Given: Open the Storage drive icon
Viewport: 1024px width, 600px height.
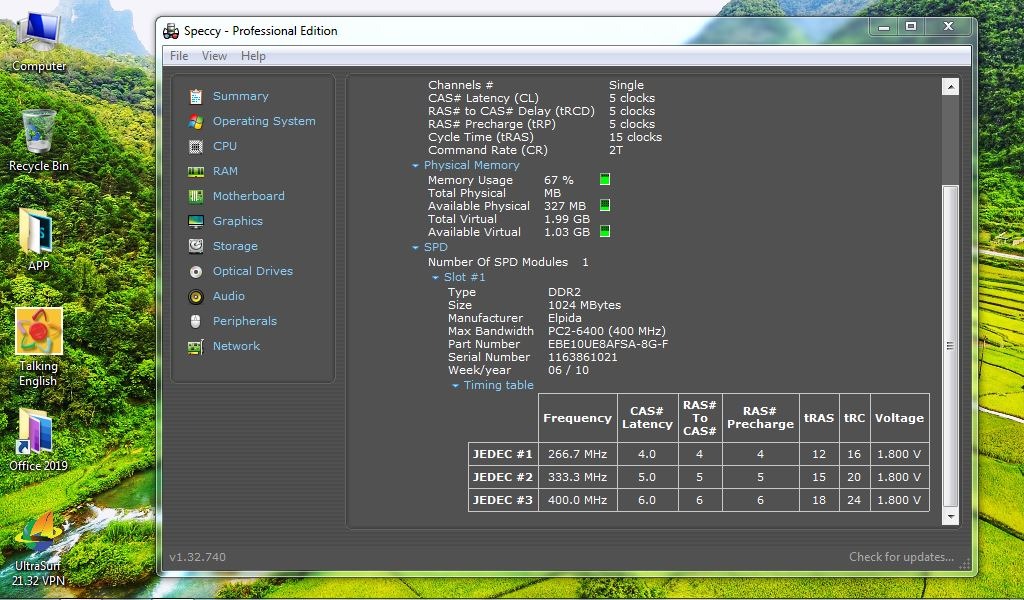Looking at the screenshot, I should tap(195, 246).
